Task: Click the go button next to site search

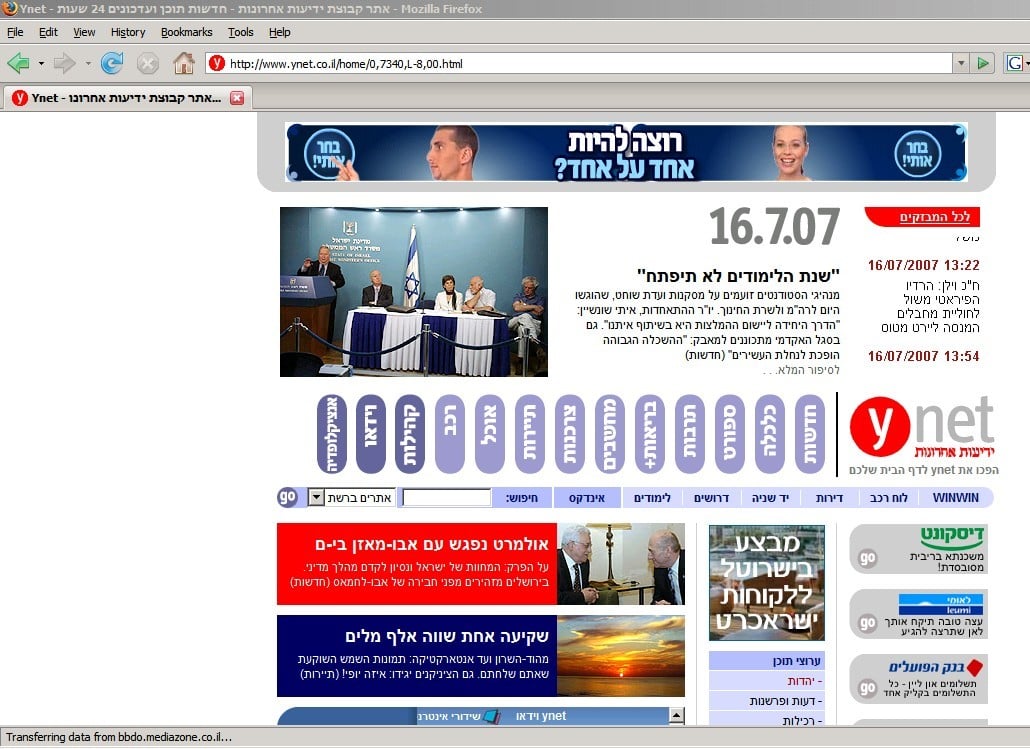Action: 288,497
